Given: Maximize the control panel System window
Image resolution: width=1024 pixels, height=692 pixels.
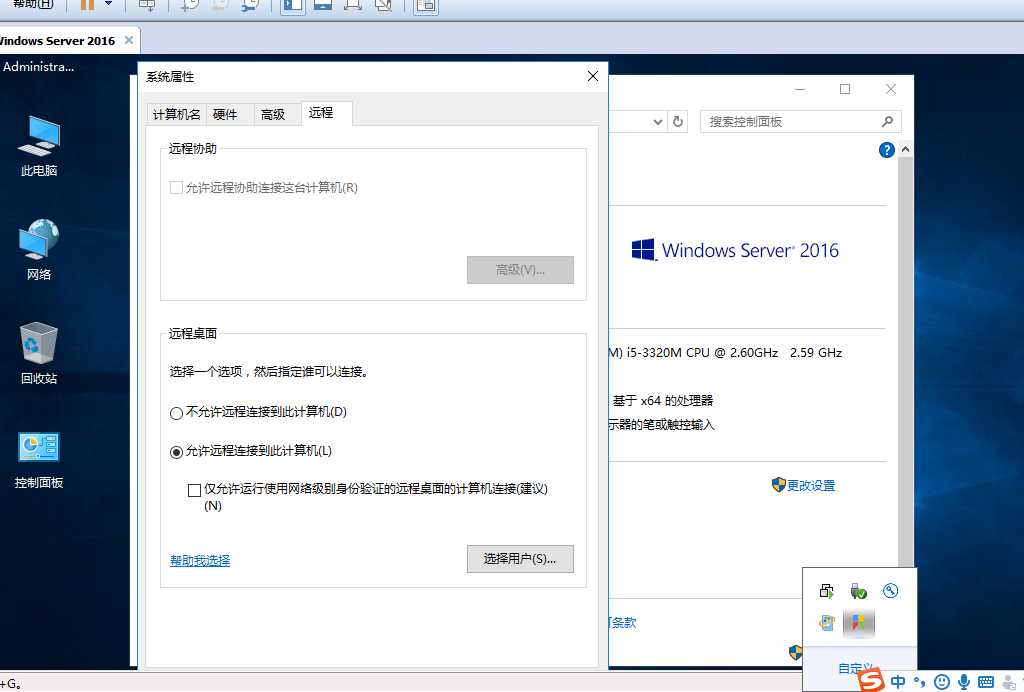Looking at the screenshot, I should 845,89.
